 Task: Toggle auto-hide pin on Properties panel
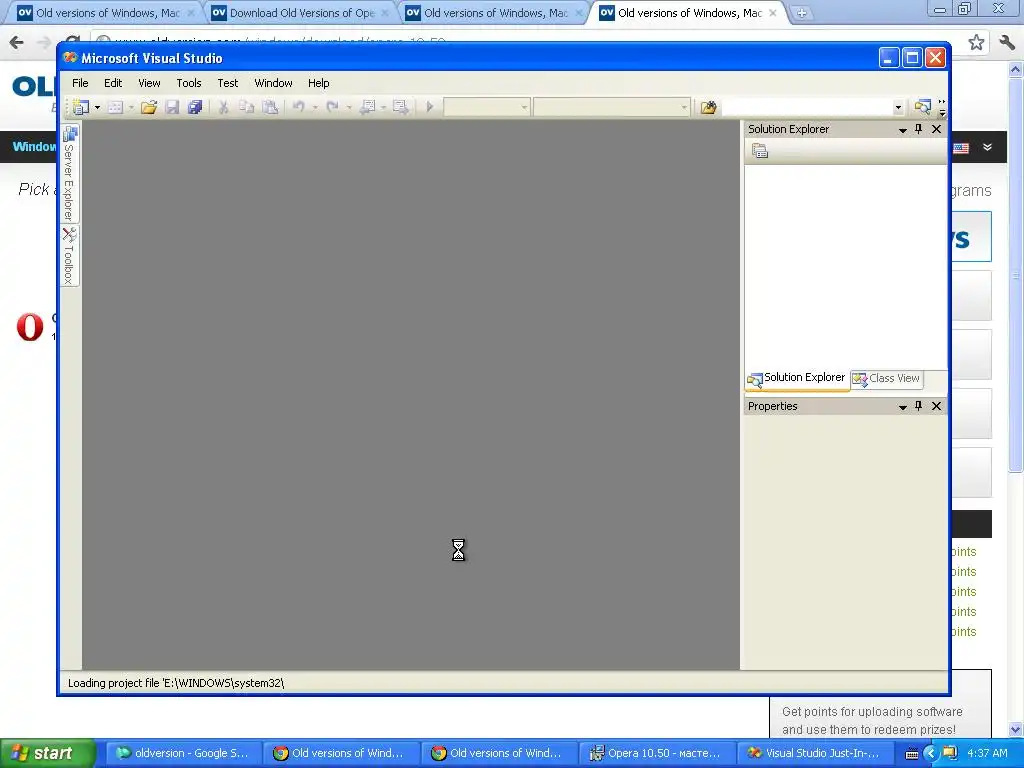point(919,406)
